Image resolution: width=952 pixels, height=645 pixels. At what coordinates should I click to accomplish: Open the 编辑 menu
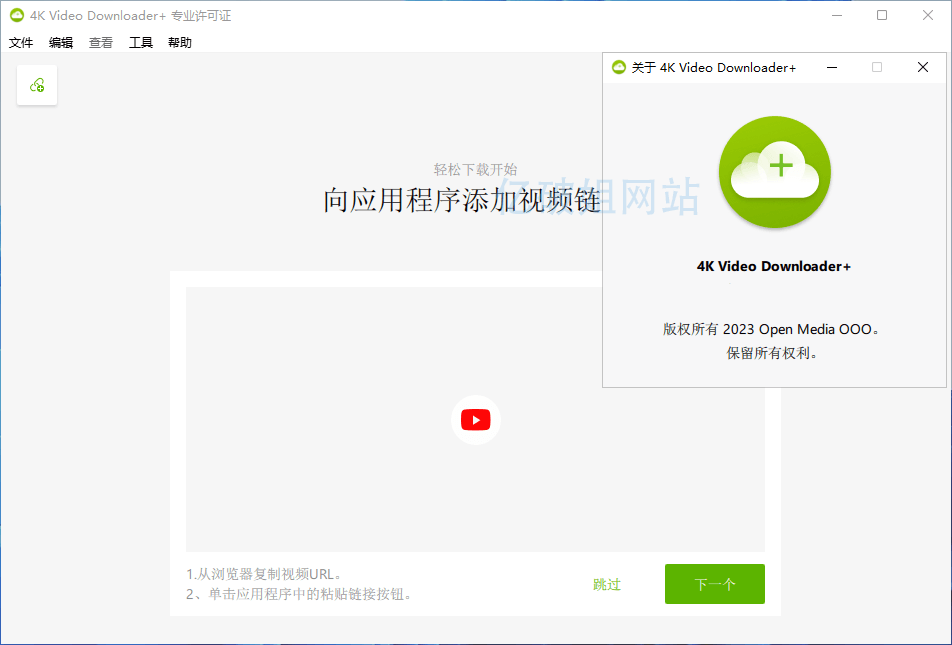[x=61, y=43]
